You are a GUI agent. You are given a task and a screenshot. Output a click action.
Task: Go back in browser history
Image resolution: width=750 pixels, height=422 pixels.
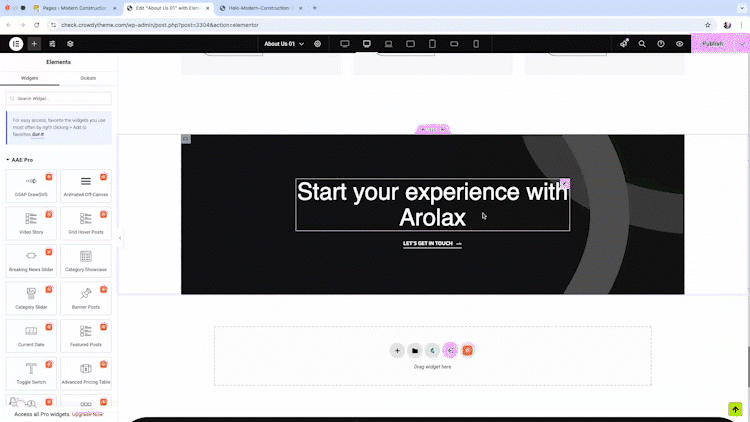coord(9,25)
